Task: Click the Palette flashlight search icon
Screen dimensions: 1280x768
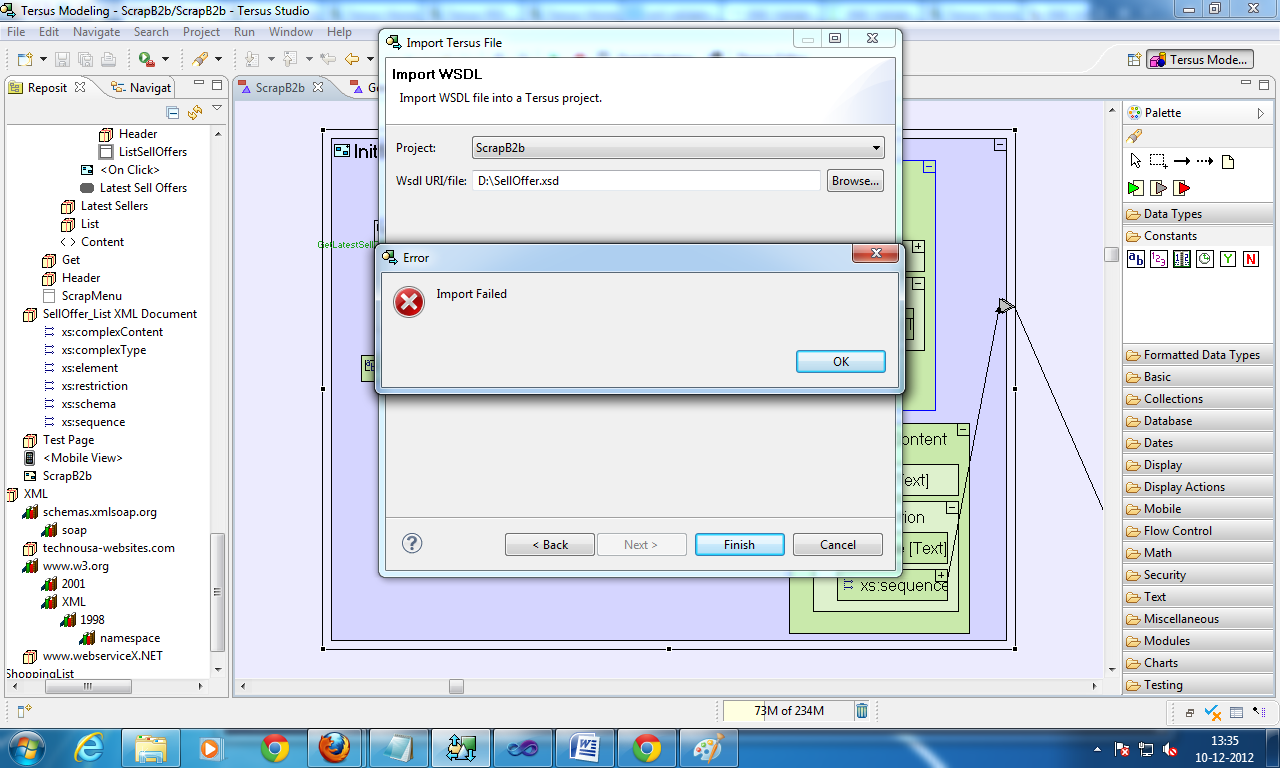Action: [x=1134, y=136]
